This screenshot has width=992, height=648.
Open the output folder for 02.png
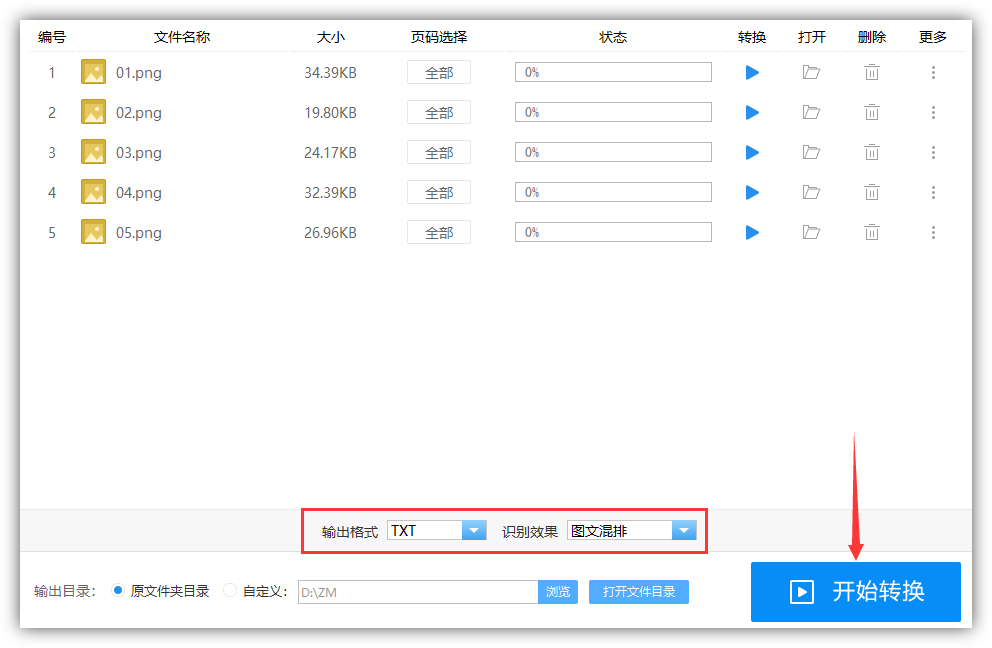[811, 112]
